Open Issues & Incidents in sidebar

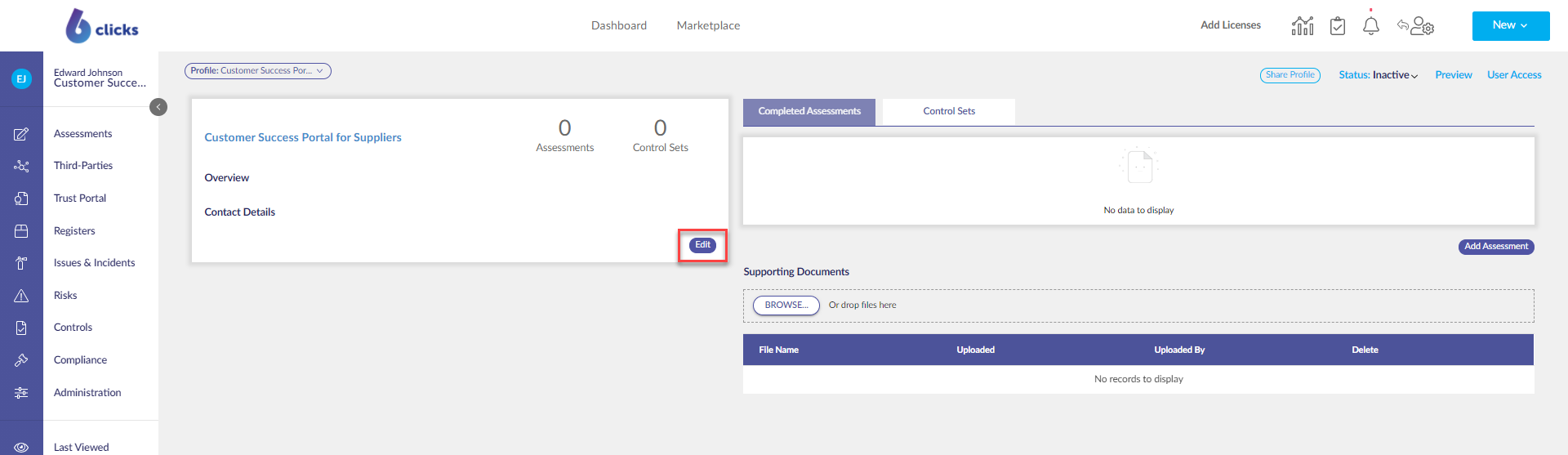click(95, 263)
